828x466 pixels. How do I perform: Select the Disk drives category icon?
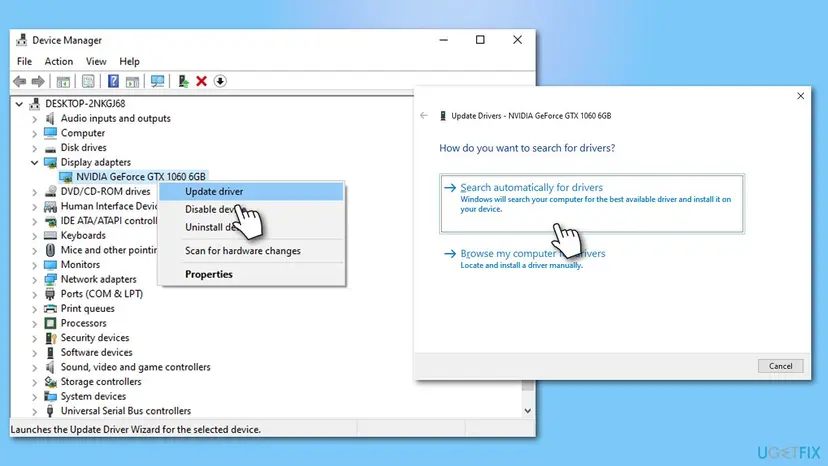(x=50, y=148)
